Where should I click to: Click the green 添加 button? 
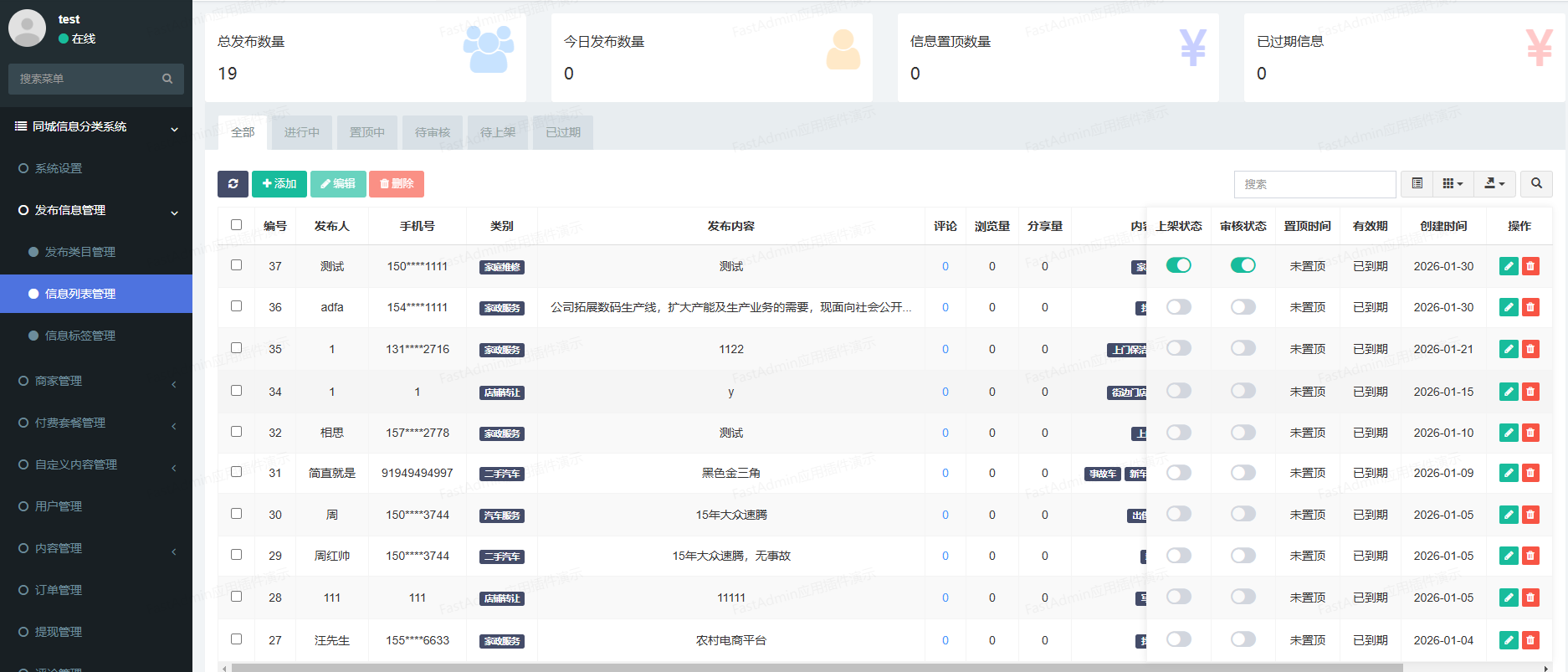click(279, 184)
